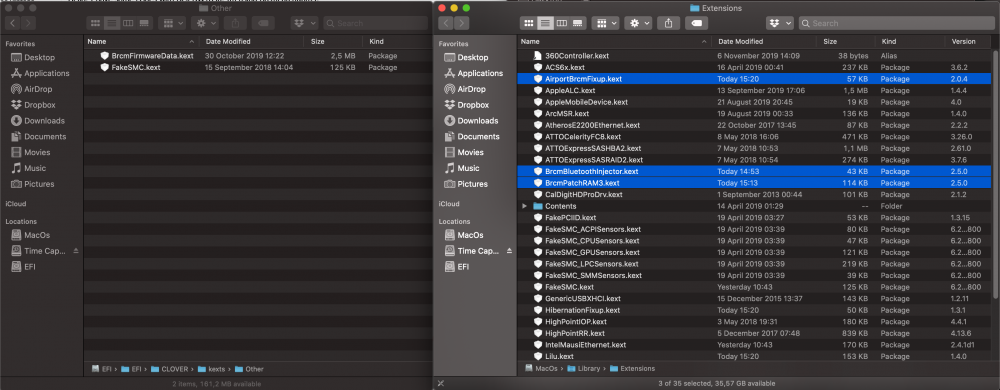This screenshot has height=390, width=1000.
Task: Switch Extensions window to icon view
Action: (528, 23)
